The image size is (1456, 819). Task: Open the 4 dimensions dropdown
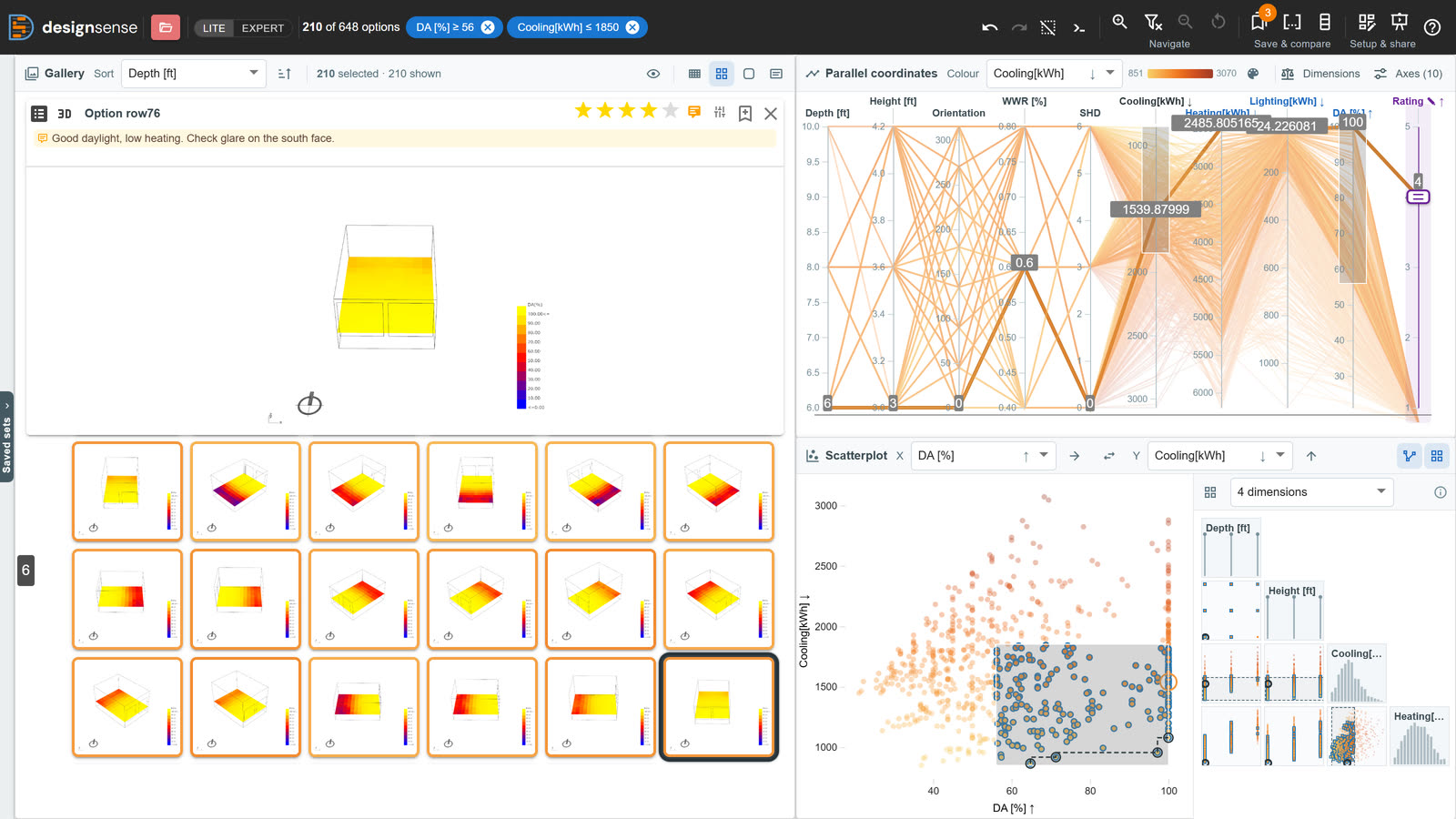point(1311,492)
